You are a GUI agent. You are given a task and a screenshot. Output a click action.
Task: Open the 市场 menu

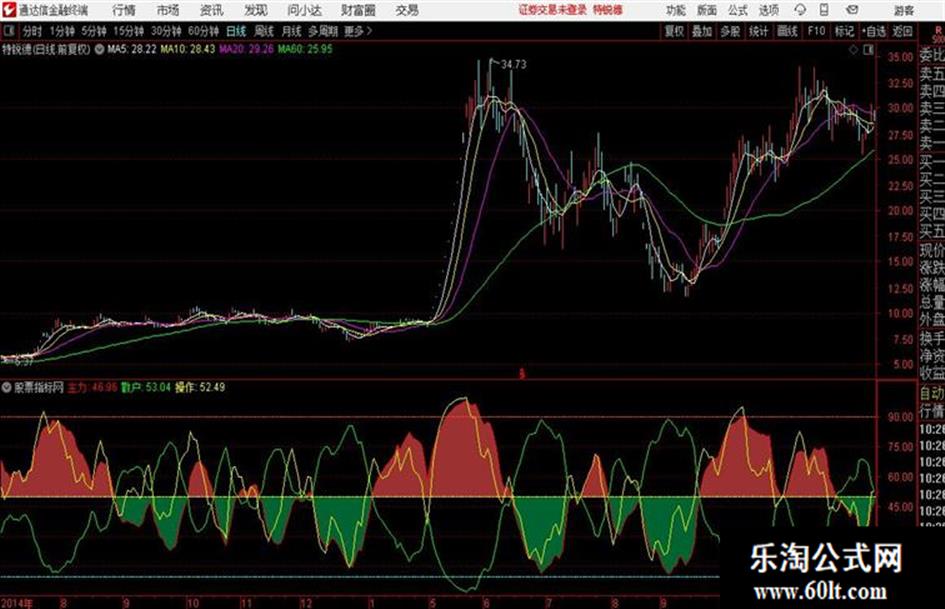pyautogui.click(x=168, y=10)
